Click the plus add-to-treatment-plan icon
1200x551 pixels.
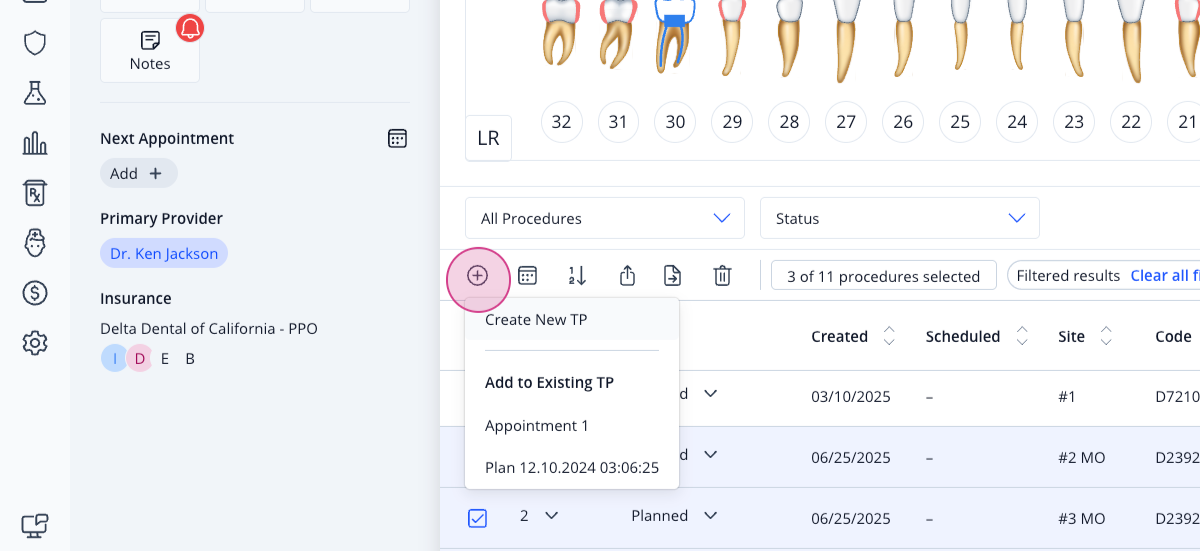tap(478, 276)
